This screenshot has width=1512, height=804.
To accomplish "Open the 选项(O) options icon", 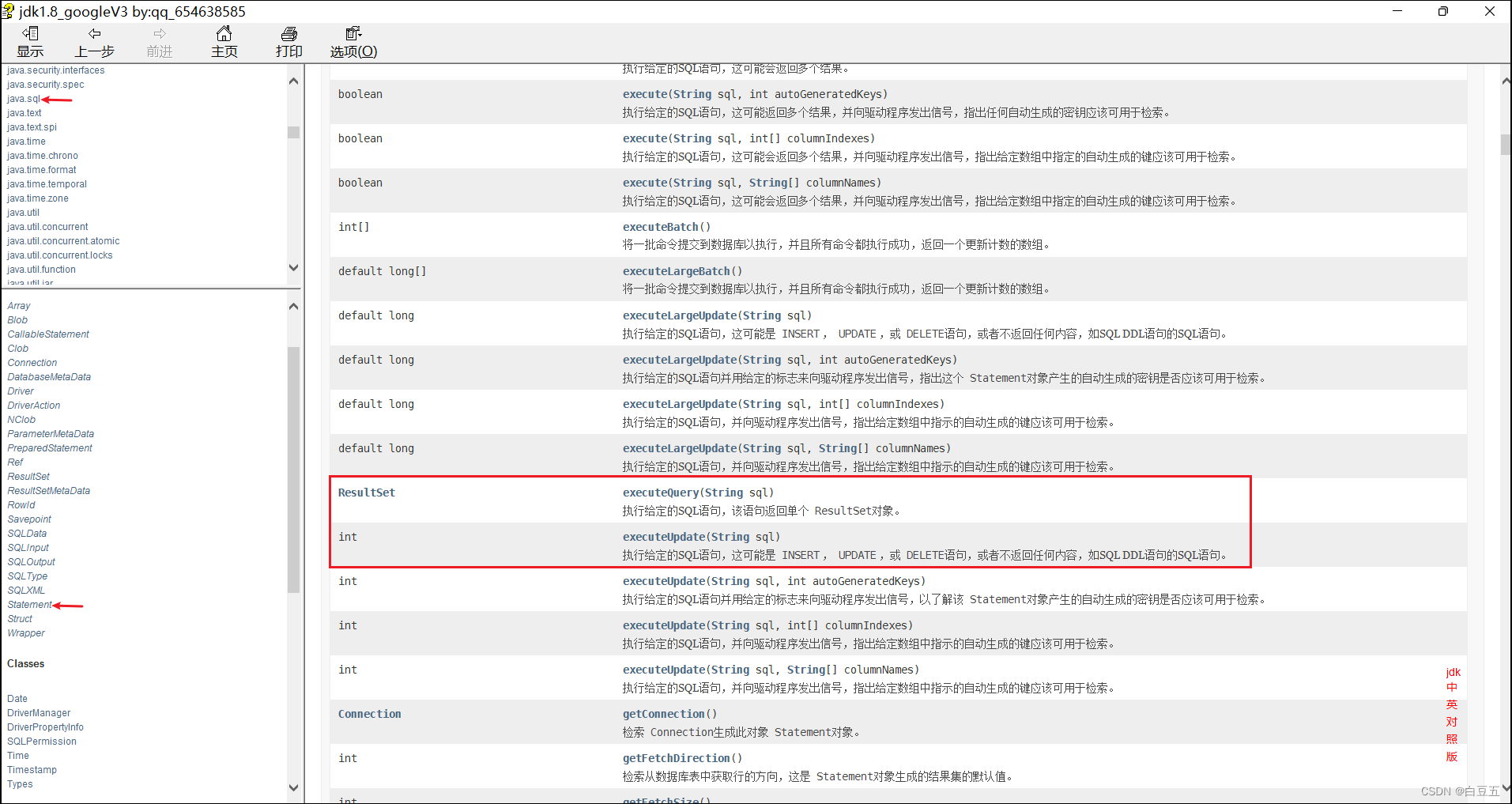I will [353, 33].
